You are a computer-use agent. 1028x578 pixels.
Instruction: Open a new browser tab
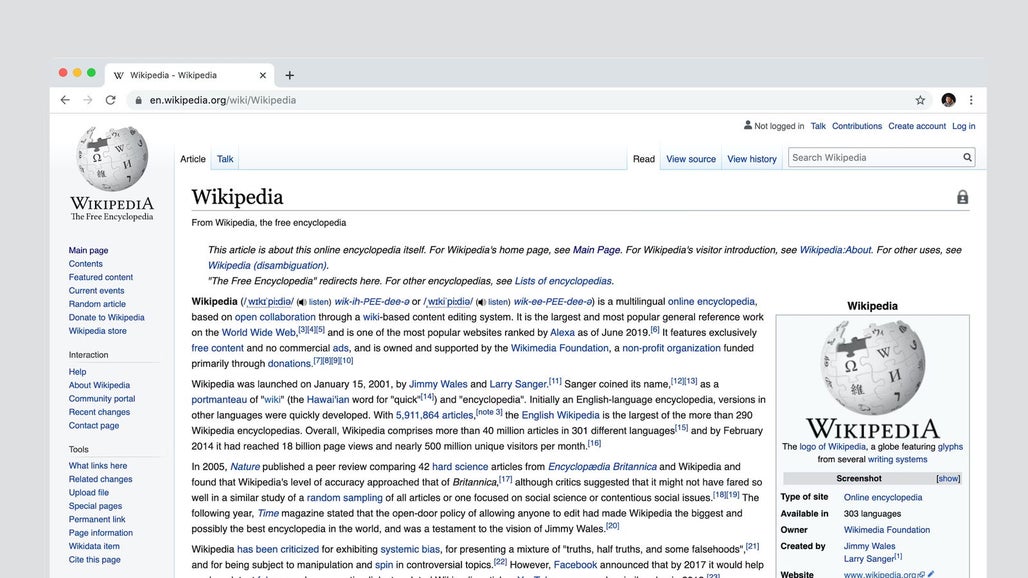tap(290, 75)
